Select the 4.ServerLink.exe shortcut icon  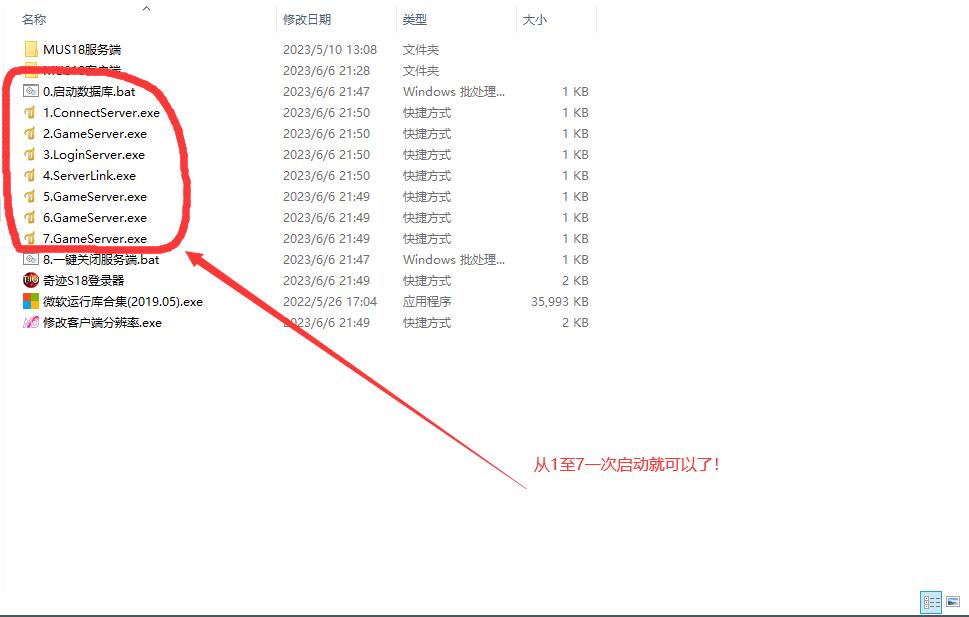click(30, 175)
